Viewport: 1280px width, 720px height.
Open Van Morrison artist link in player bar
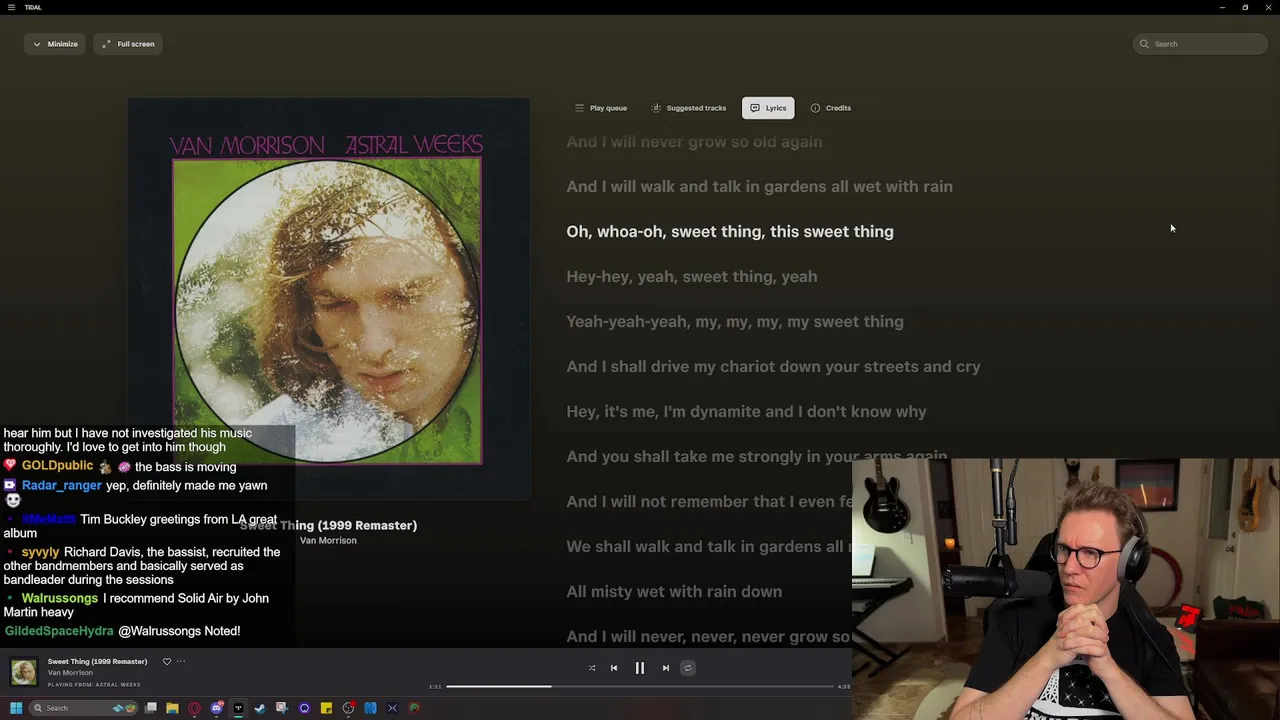[x=70, y=672]
